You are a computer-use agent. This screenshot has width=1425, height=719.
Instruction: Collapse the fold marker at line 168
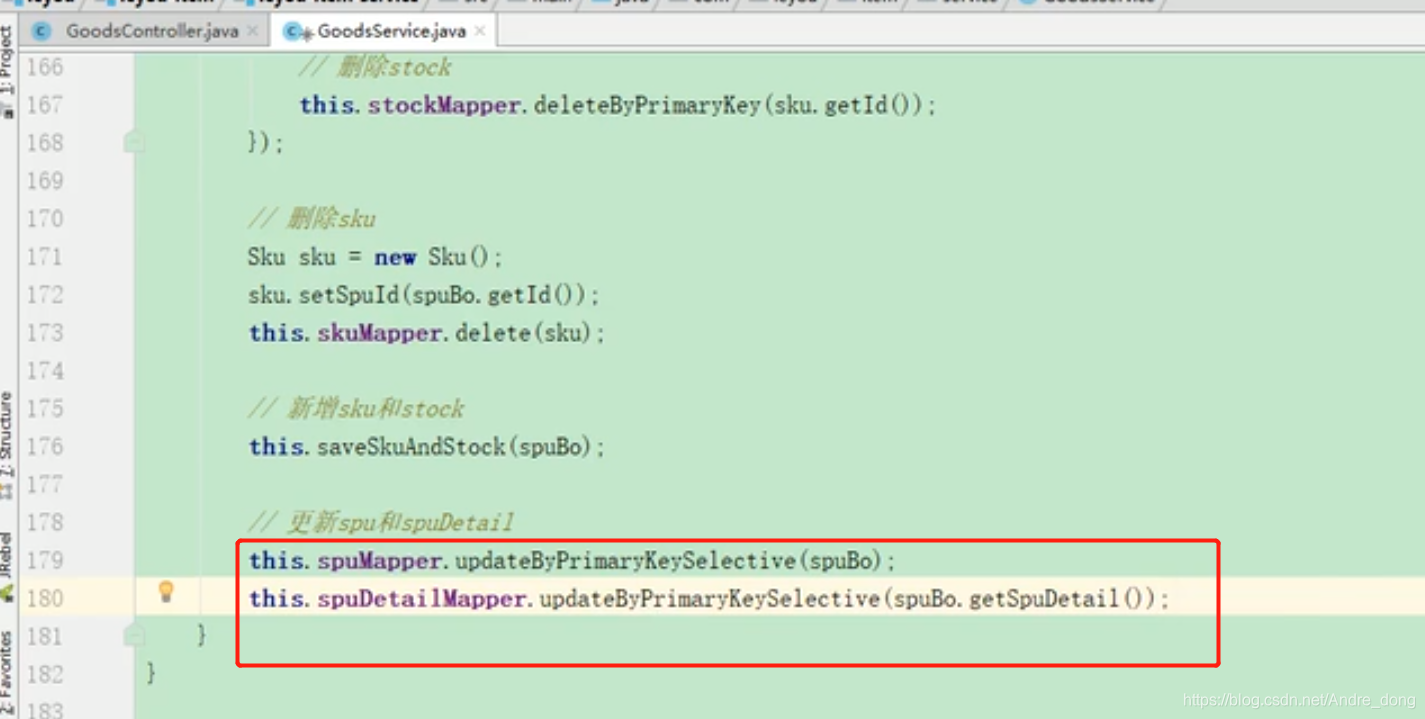(134, 143)
